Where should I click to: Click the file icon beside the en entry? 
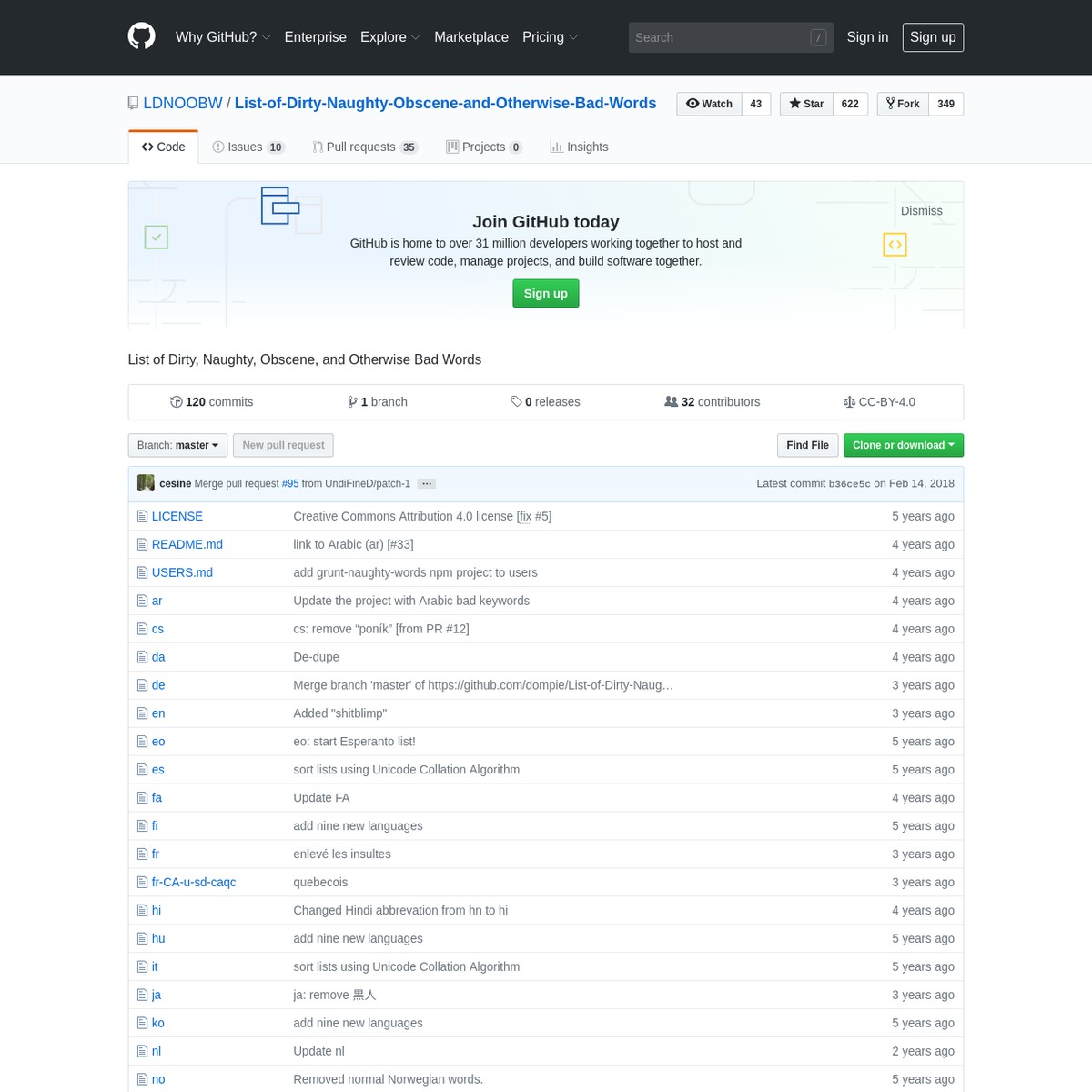pyautogui.click(x=142, y=713)
